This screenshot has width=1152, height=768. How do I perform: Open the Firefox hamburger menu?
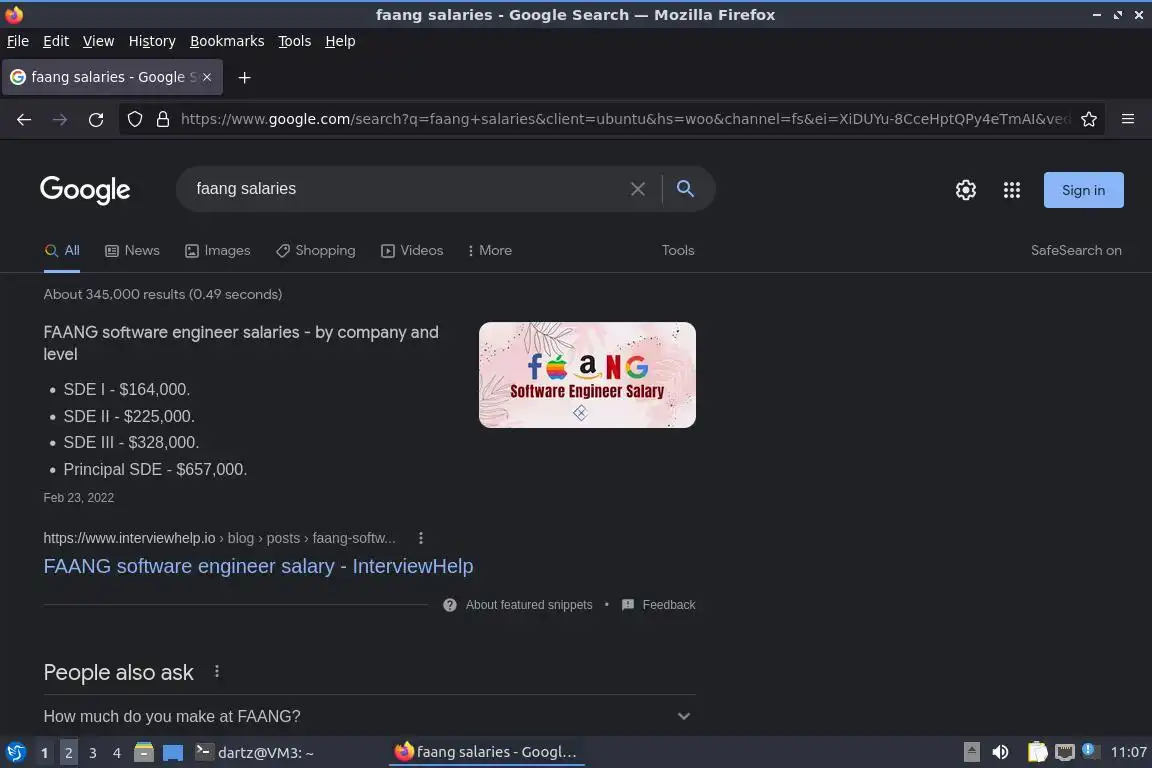point(1128,119)
